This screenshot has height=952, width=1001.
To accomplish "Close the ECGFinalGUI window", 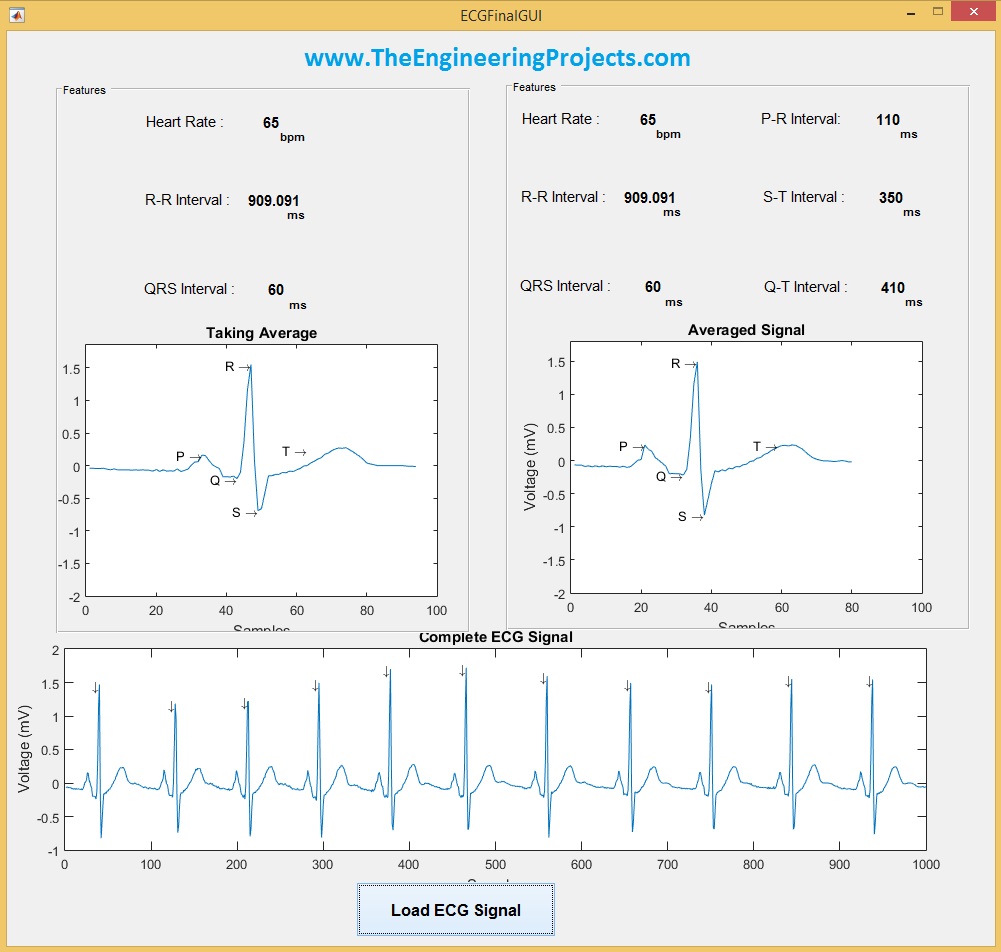I will [x=974, y=11].
